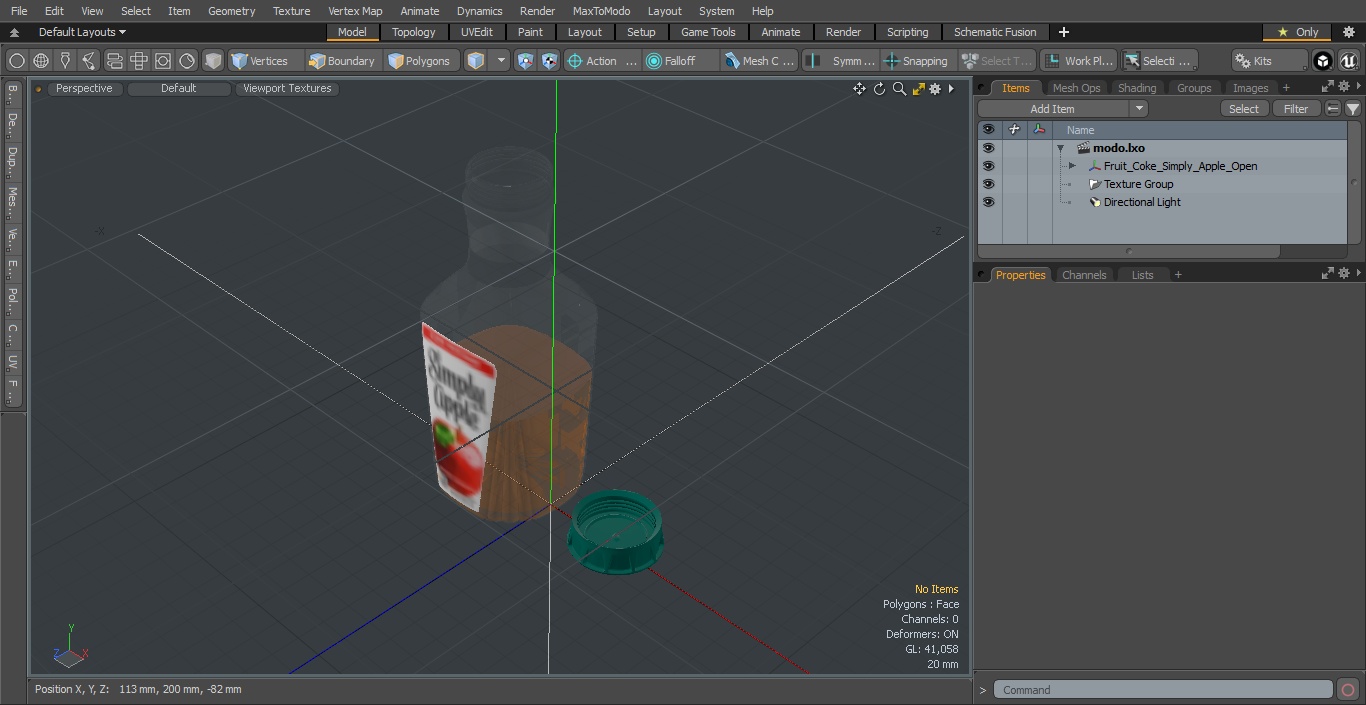Open the Kits menu
Screen dimensions: 1366x705
tap(1269, 61)
